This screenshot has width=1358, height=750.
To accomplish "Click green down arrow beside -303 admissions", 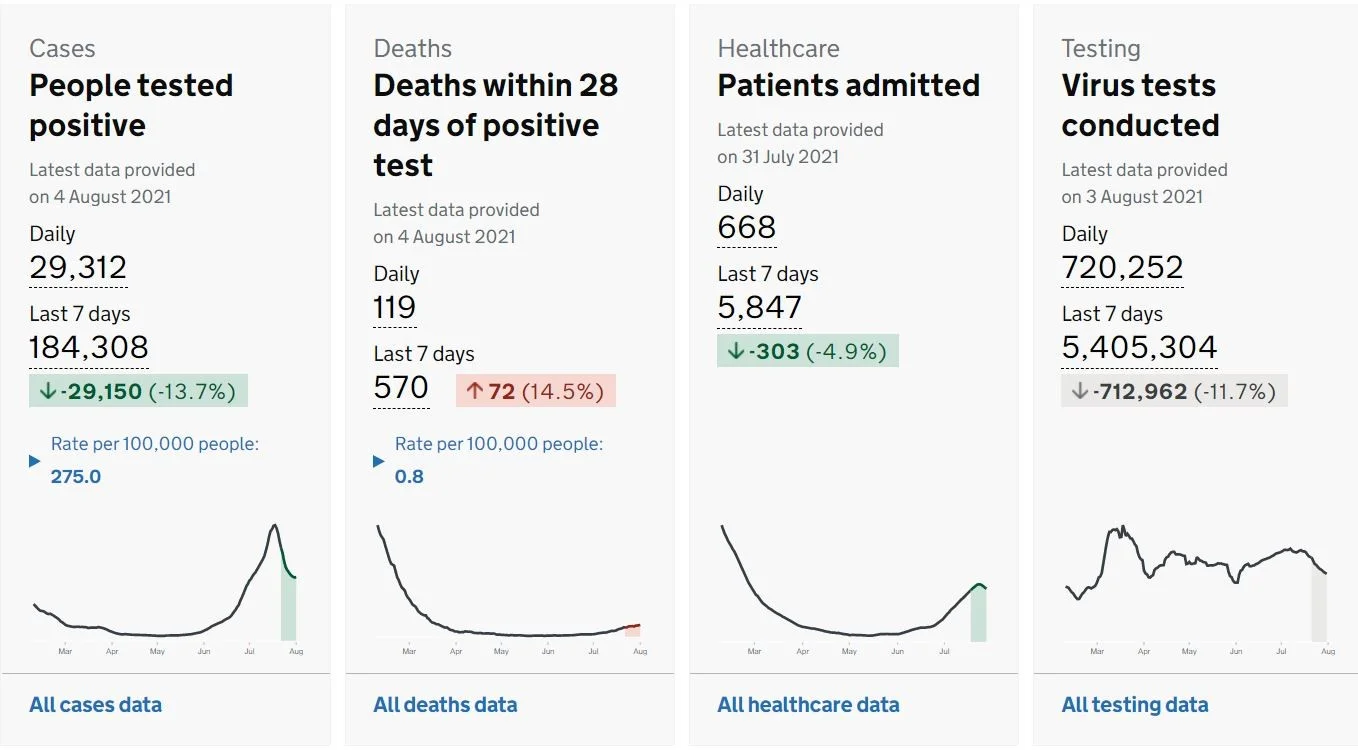I will (x=735, y=351).
